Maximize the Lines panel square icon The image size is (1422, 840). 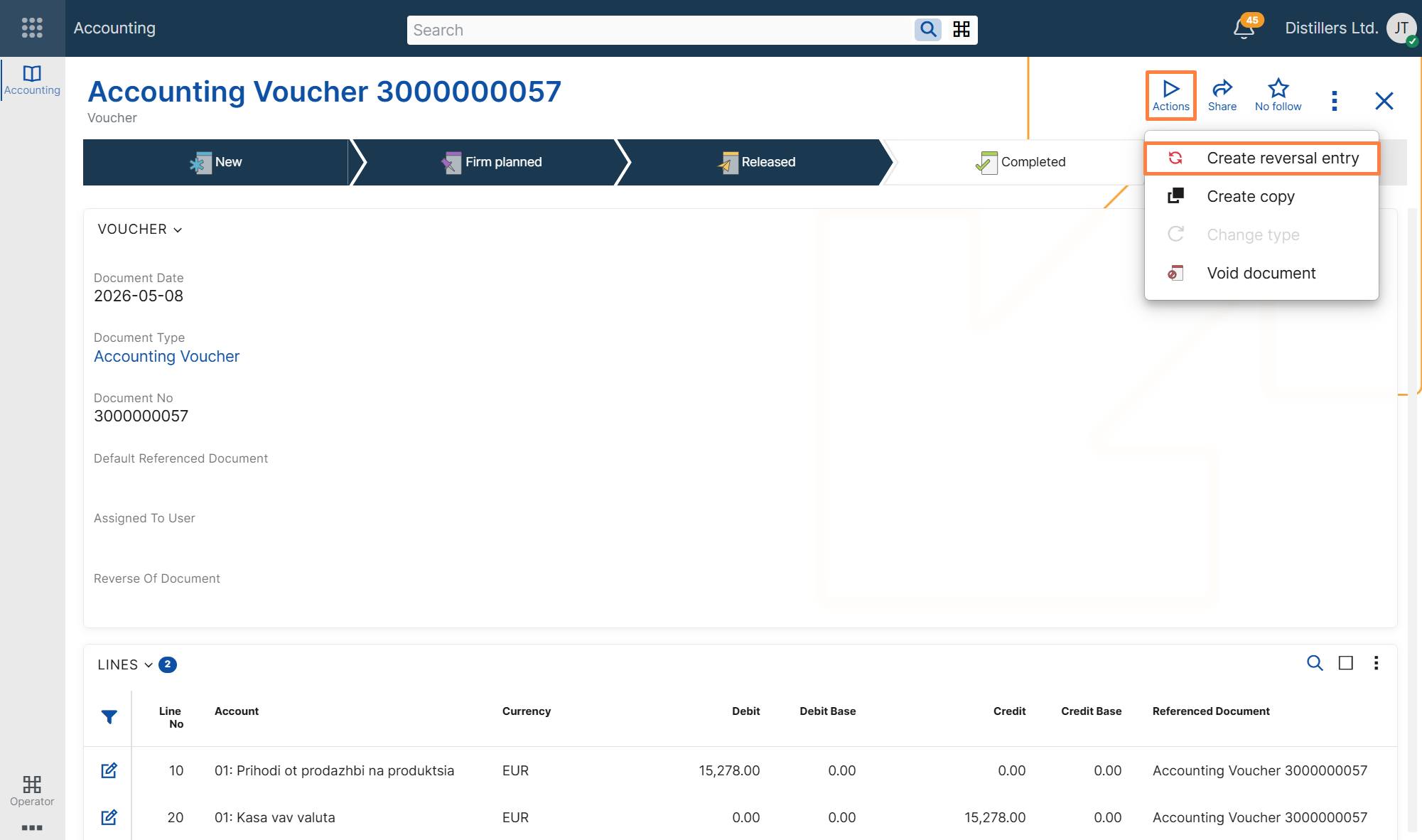1346,663
